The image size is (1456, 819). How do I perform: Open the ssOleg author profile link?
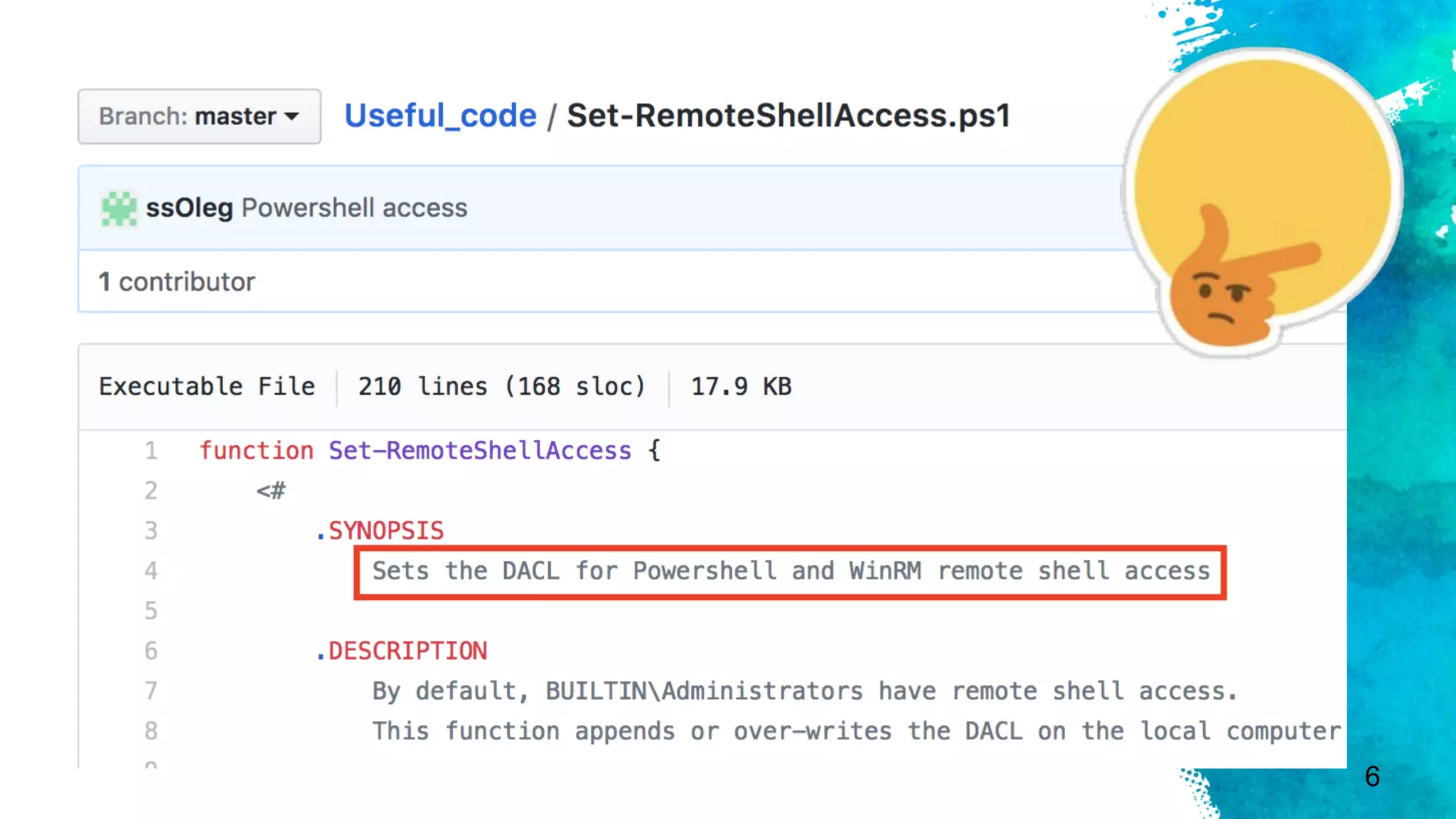click(189, 208)
